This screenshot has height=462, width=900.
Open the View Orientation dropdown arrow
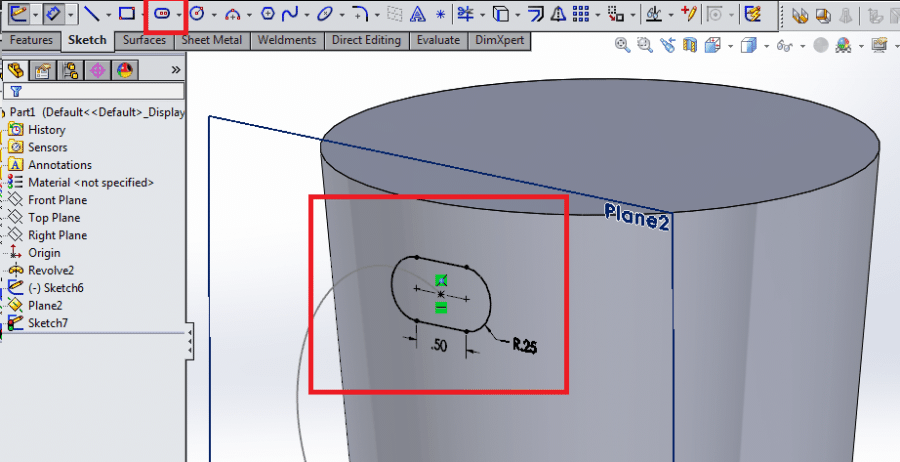(730, 46)
